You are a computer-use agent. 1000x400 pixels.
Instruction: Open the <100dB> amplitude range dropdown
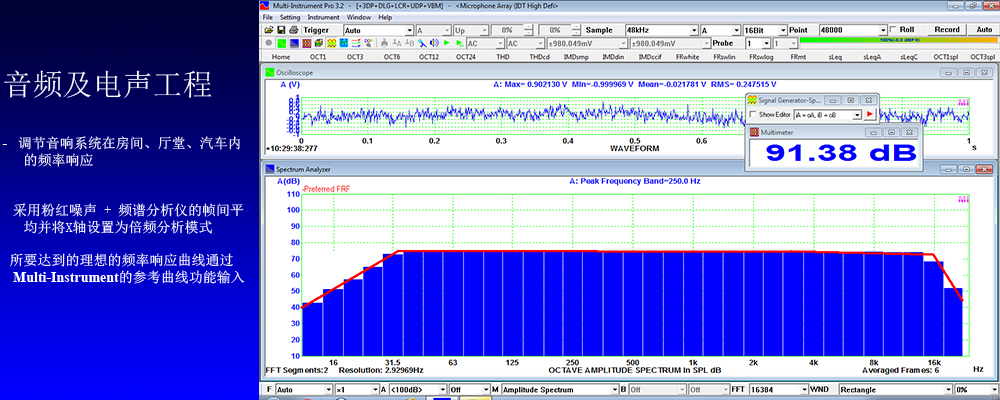[418, 390]
